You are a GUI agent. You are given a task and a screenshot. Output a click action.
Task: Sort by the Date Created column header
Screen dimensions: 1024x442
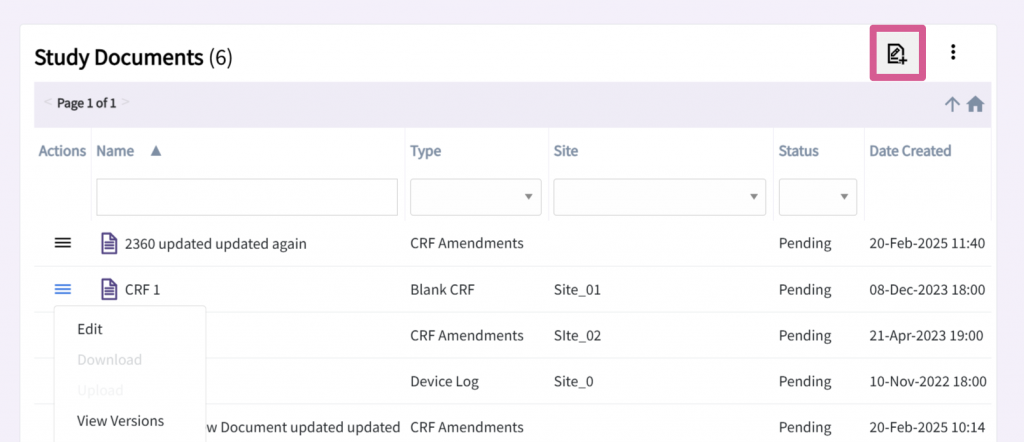point(910,151)
